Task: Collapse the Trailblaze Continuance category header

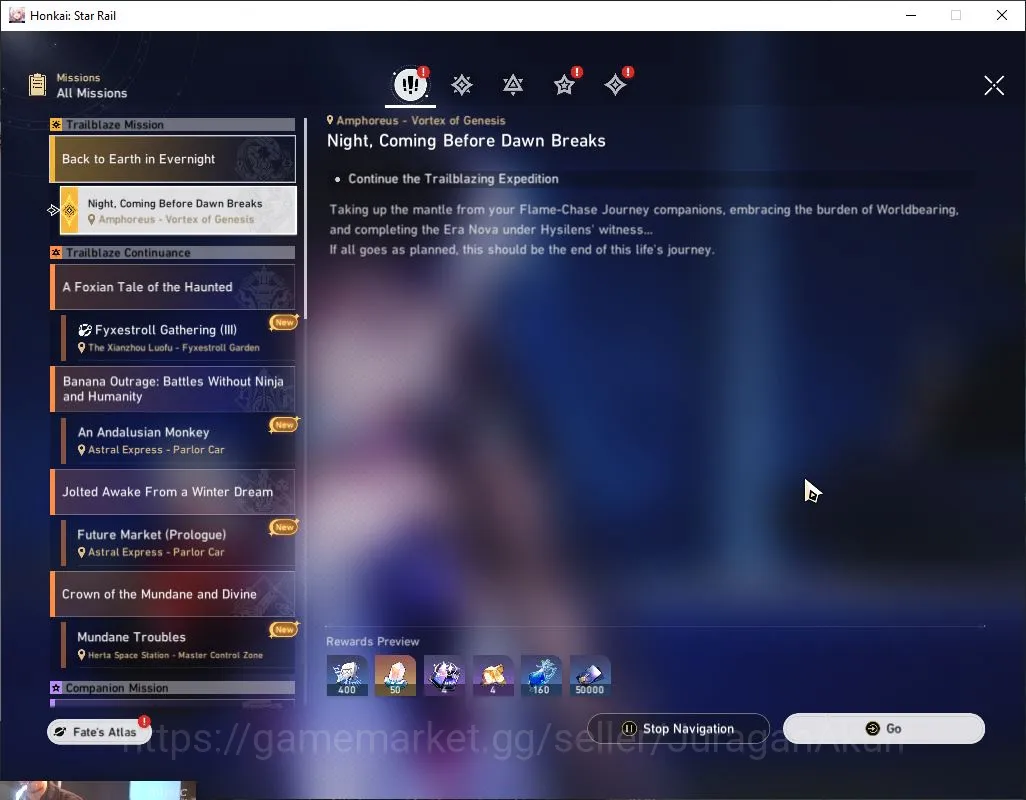Action: [173, 252]
